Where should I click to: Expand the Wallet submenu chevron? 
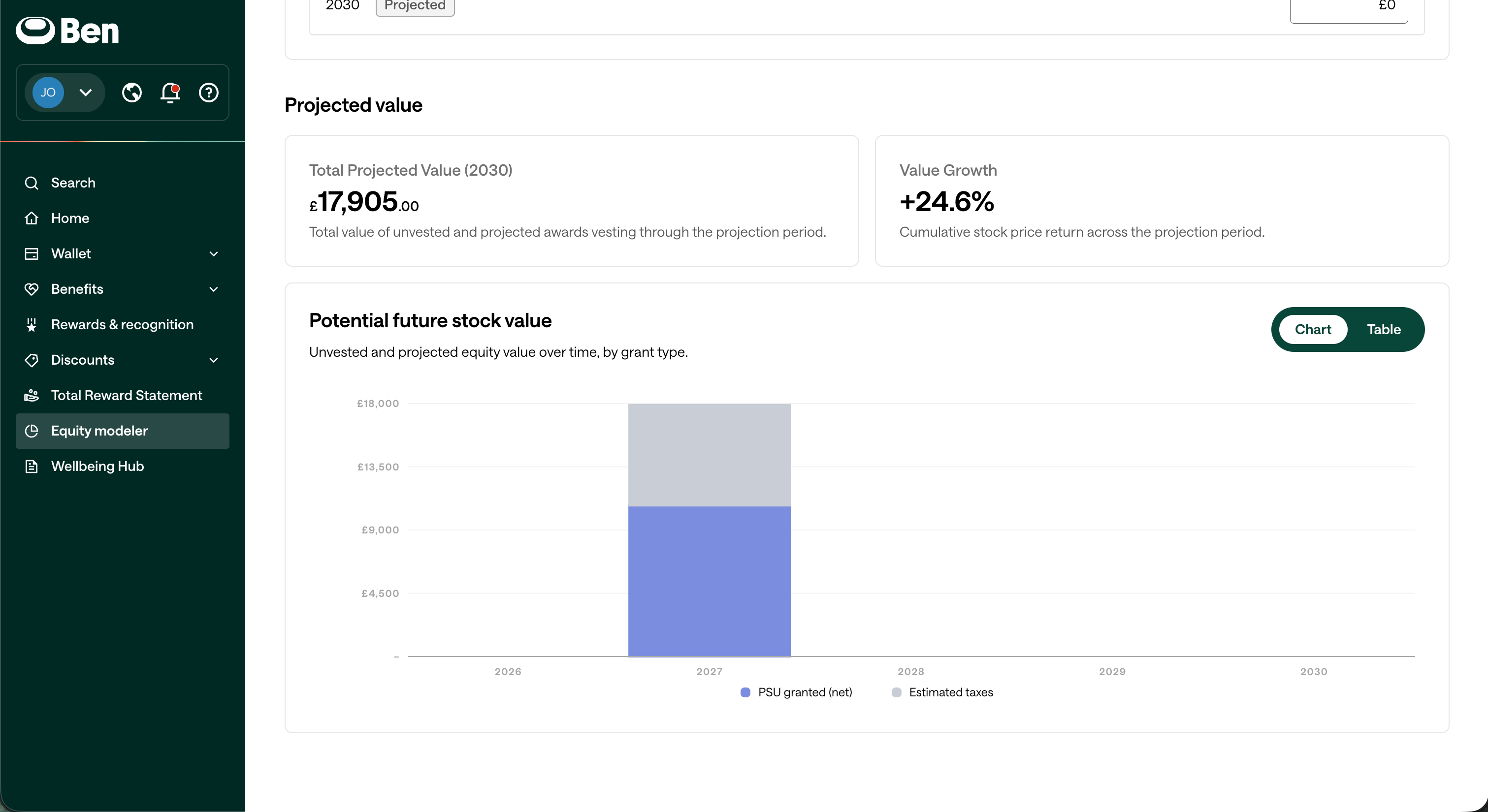[214, 254]
